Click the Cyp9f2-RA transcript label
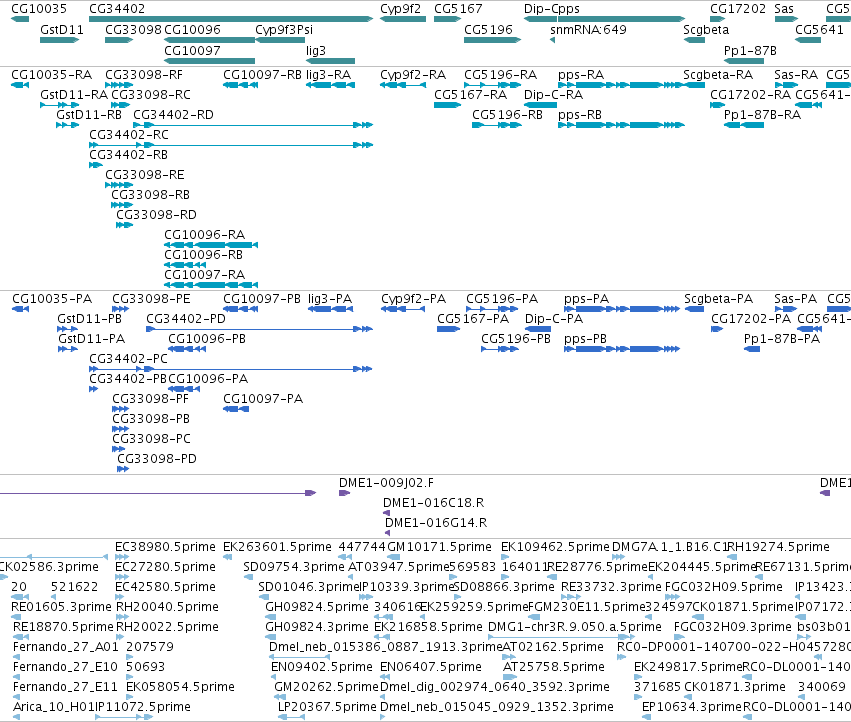Screen dimensions: 851x722 click(413, 74)
